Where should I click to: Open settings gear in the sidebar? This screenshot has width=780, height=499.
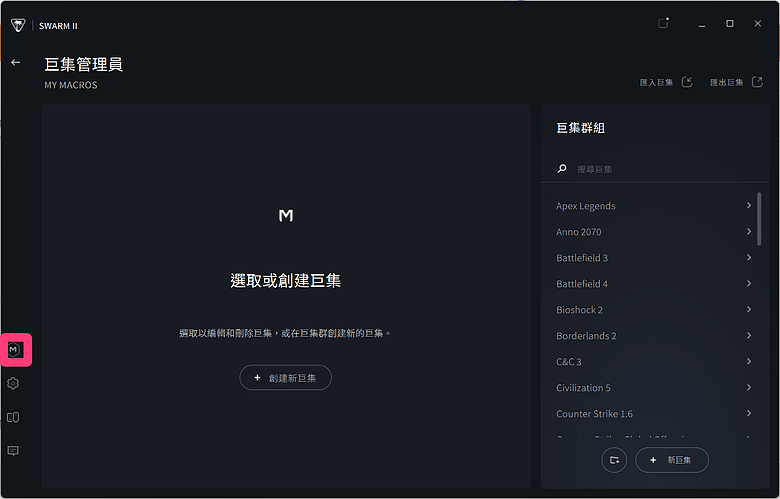click(13, 383)
